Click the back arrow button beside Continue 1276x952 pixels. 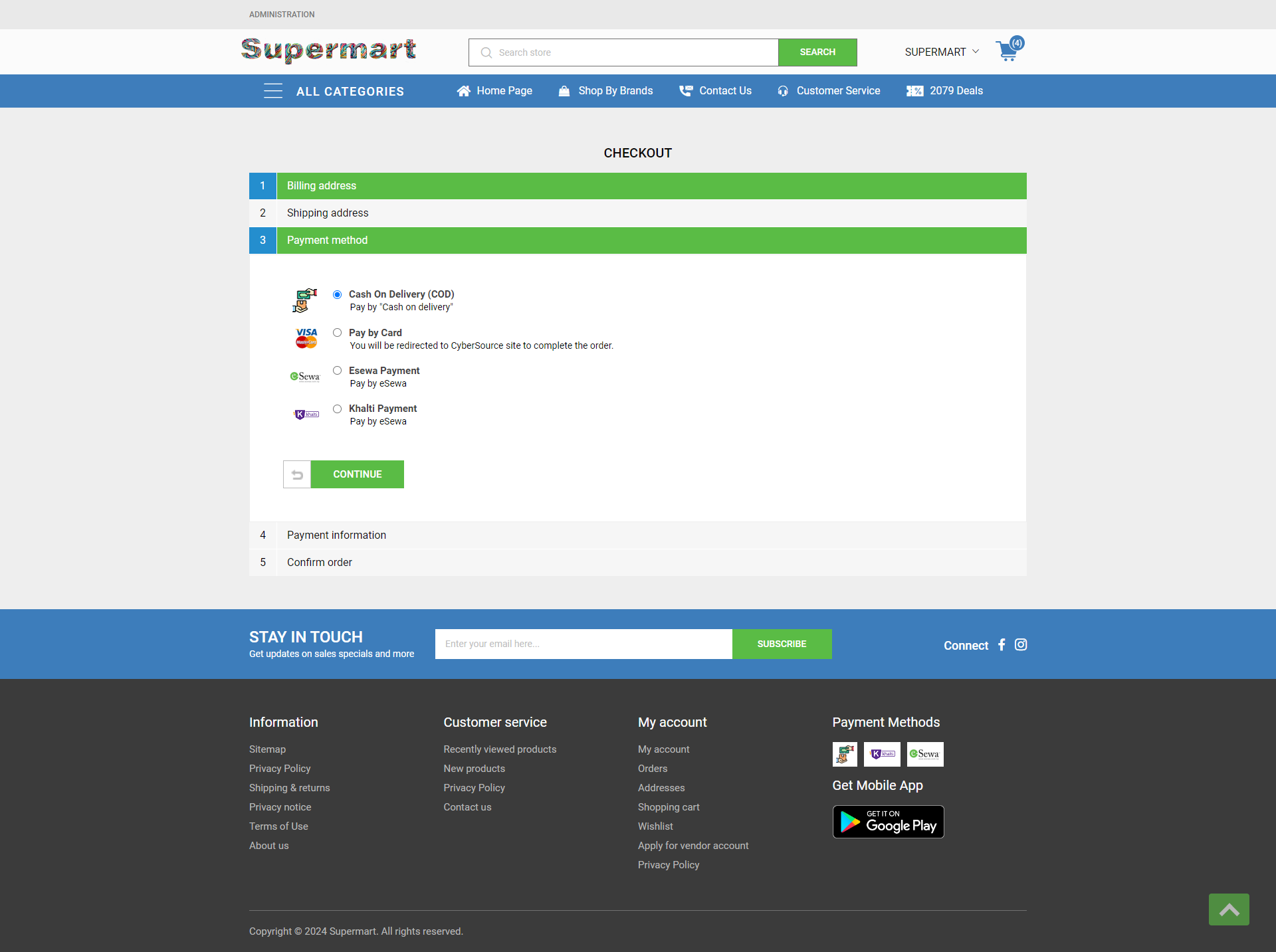coord(297,474)
